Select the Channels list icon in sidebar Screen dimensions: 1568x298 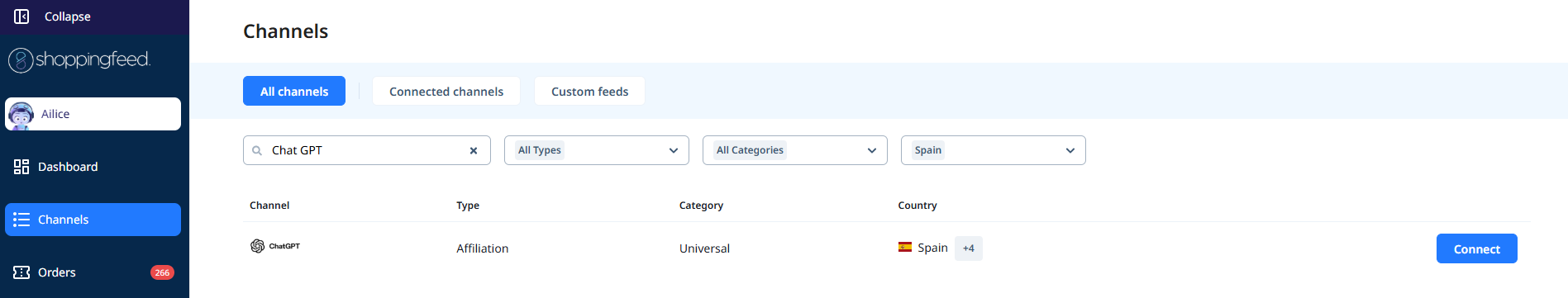21,220
